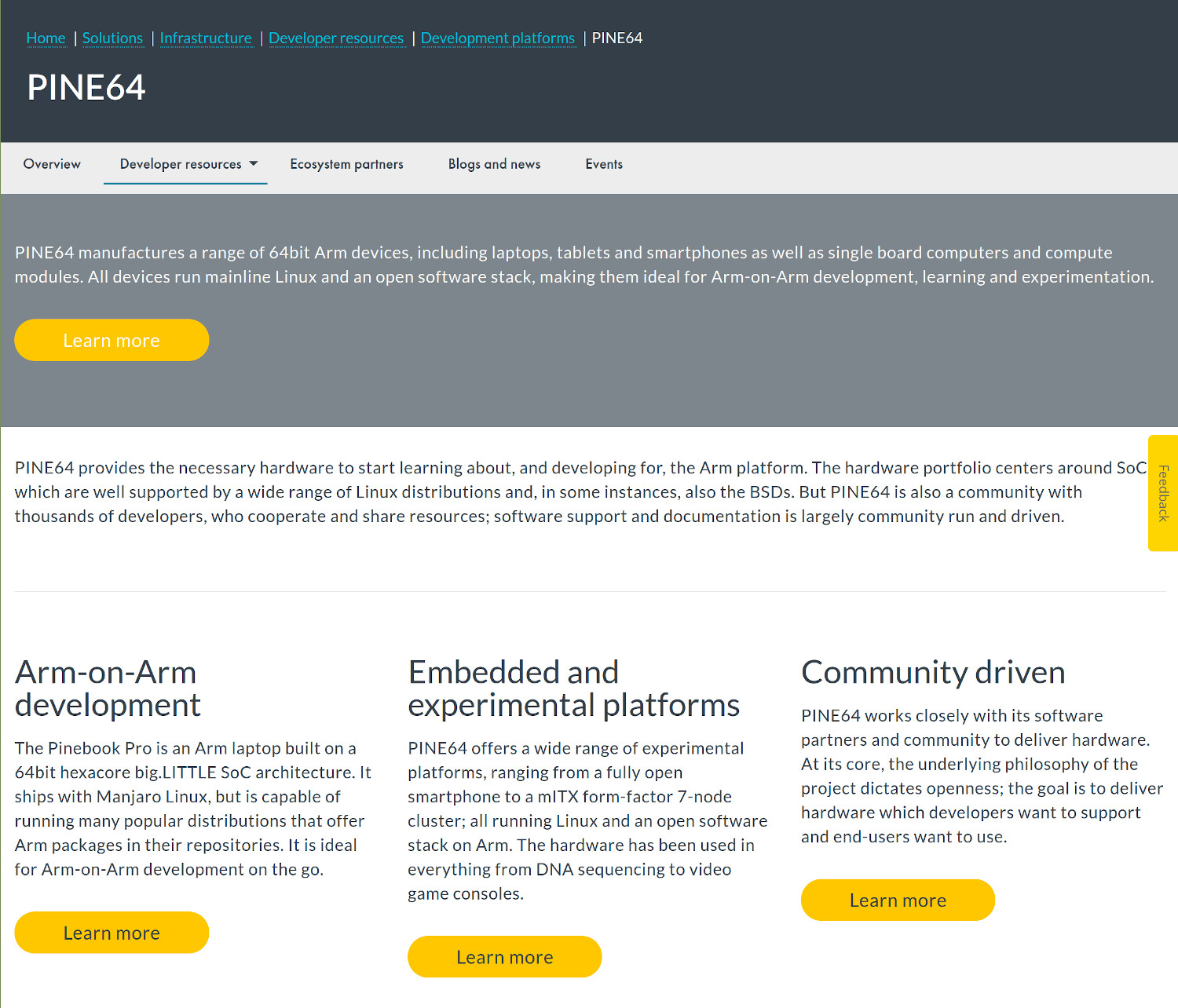
Task: Click Learn more under Community driven
Action: [898, 900]
